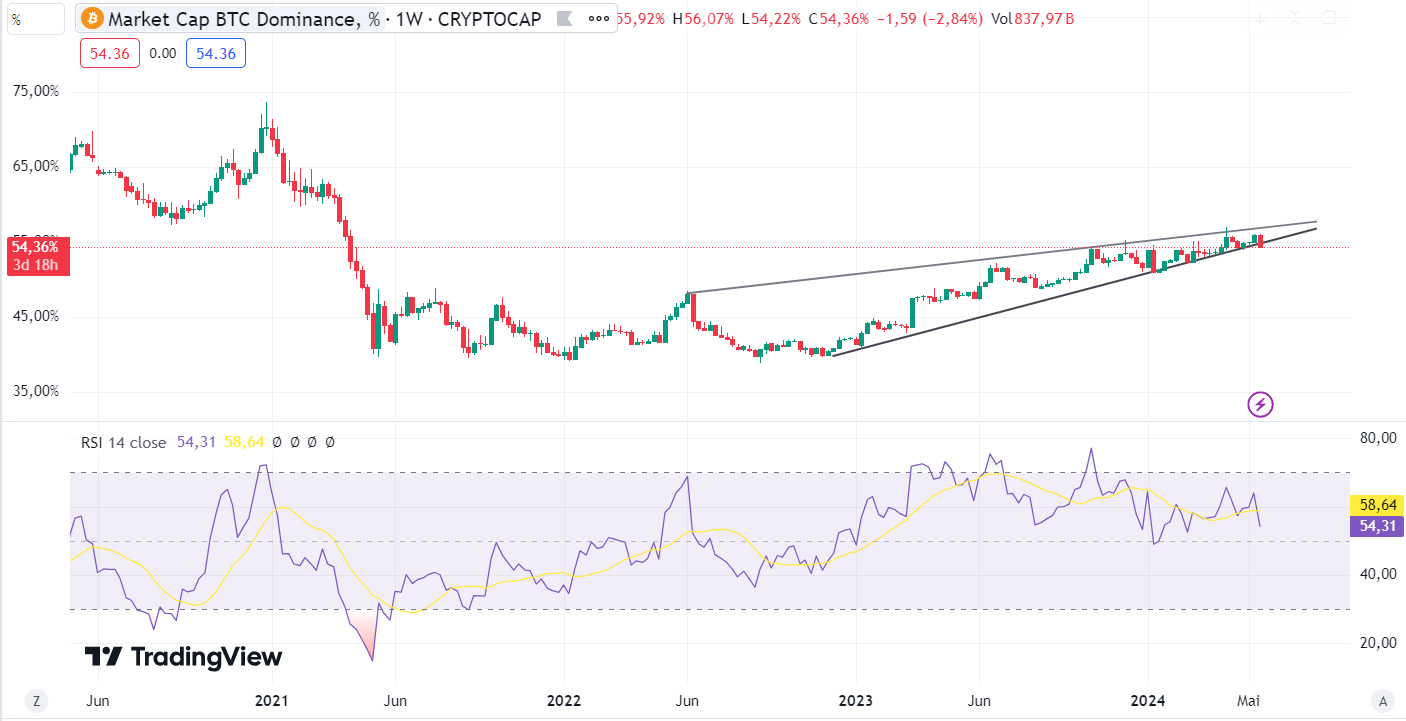Click the Bitcoin logo icon beside the title
This screenshot has height=721, width=1406.
(92, 18)
